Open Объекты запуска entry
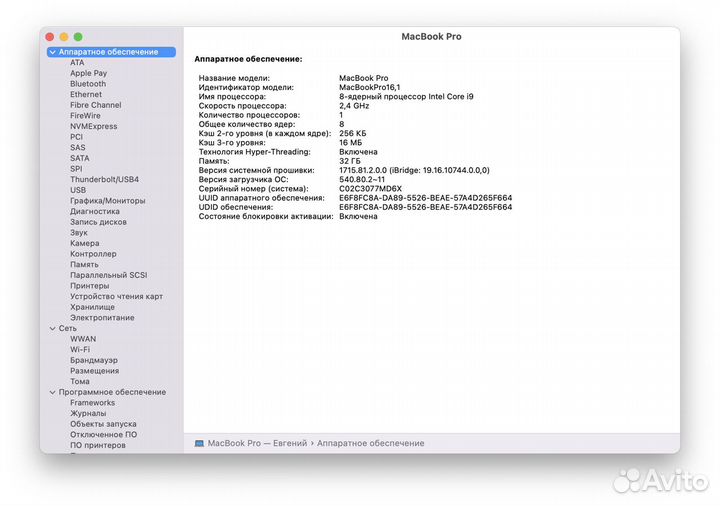 [x=103, y=424]
